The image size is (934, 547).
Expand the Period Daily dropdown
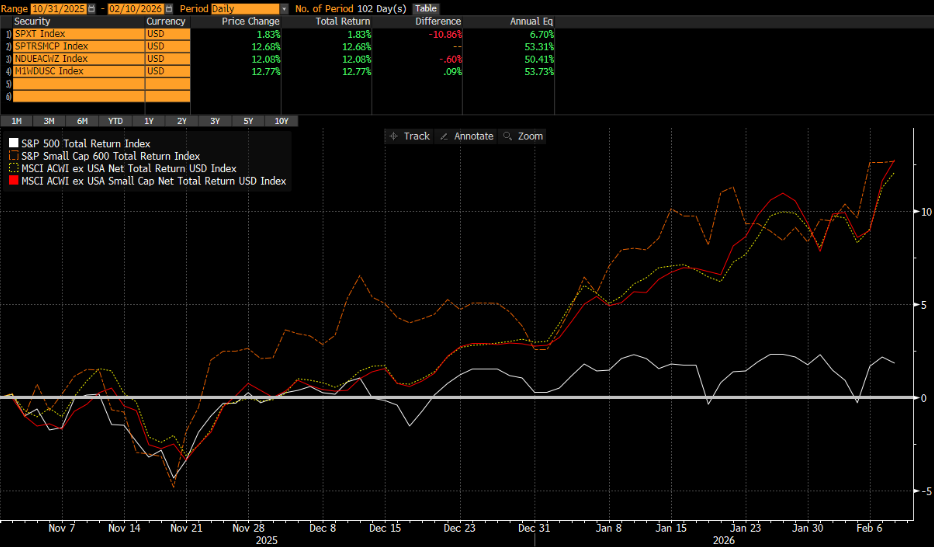pyautogui.click(x=284, y=8)
